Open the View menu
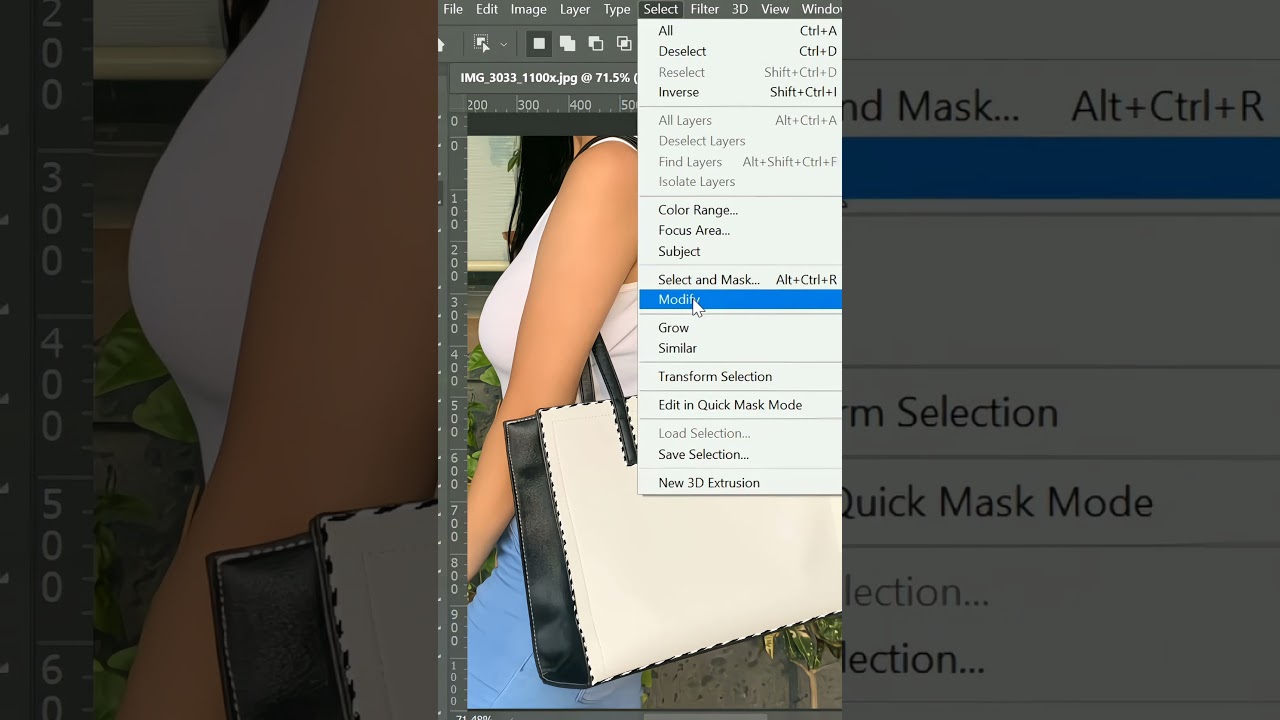The width and height of the screenshot is (1280, 720). tap(775, 9)
